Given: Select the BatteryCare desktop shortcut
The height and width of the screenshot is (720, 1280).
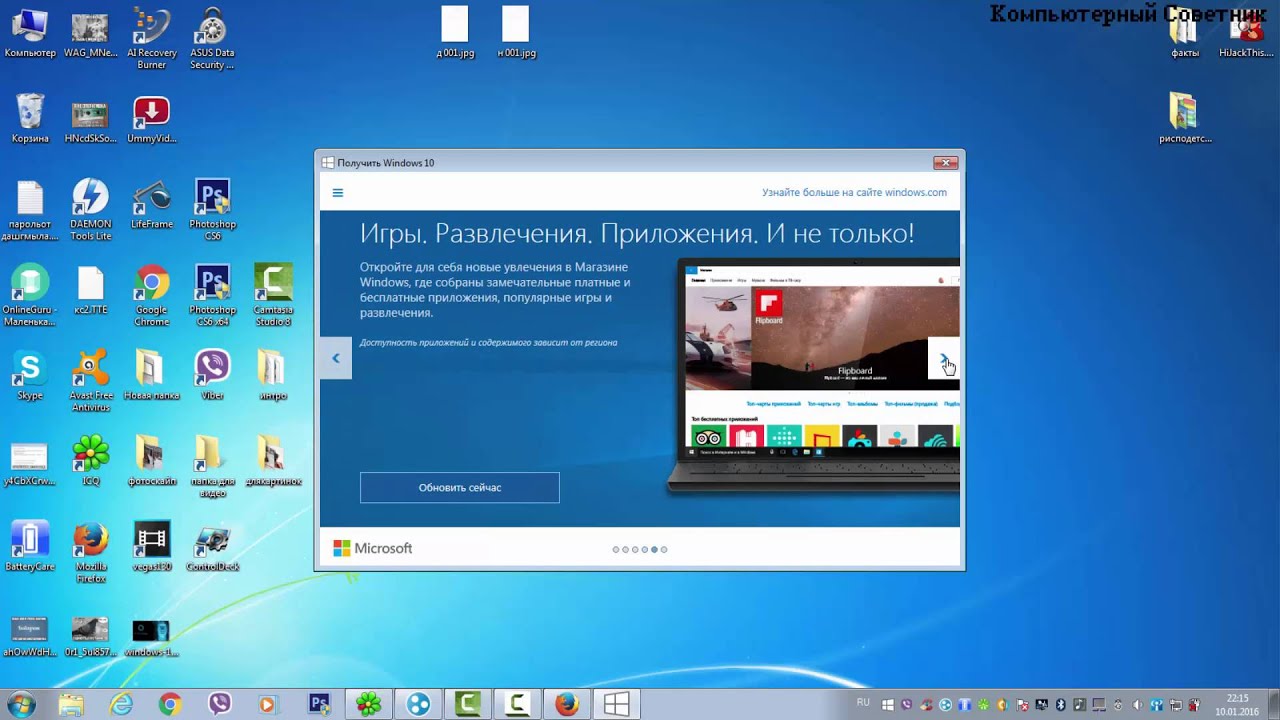Looking at the screenshot, I should [30, 546].
